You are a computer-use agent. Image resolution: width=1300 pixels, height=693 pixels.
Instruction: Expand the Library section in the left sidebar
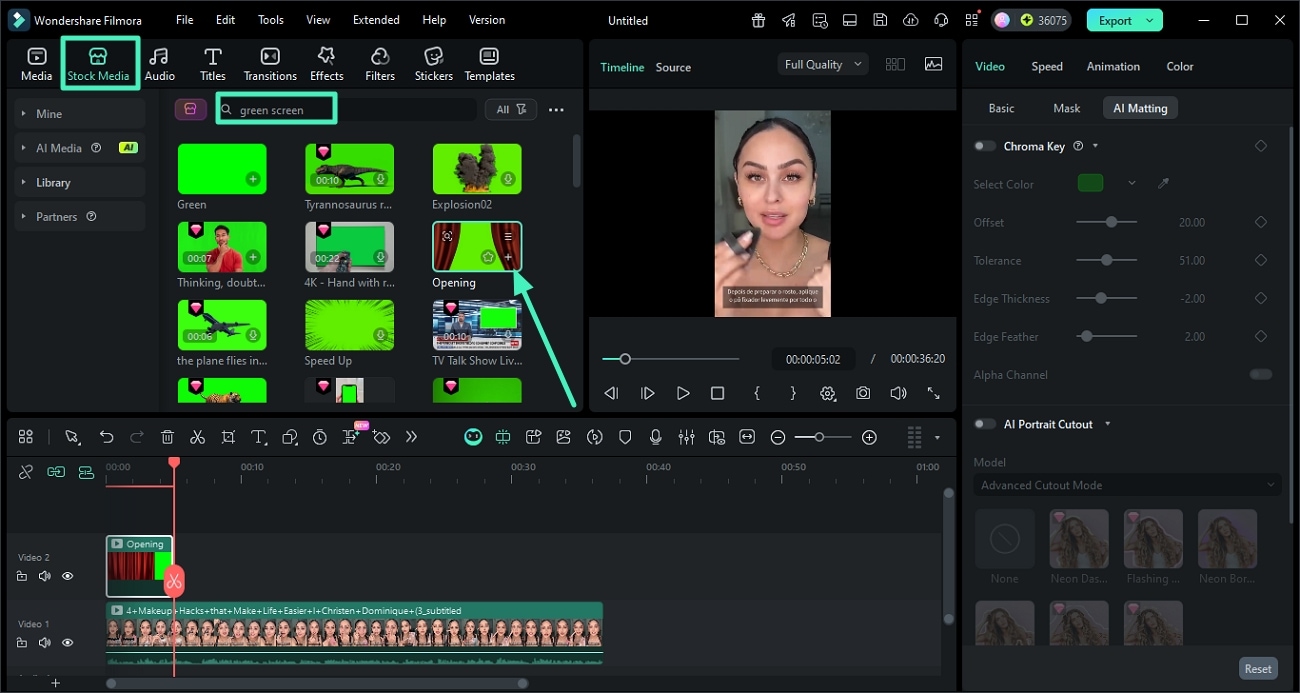pos(55,182)
